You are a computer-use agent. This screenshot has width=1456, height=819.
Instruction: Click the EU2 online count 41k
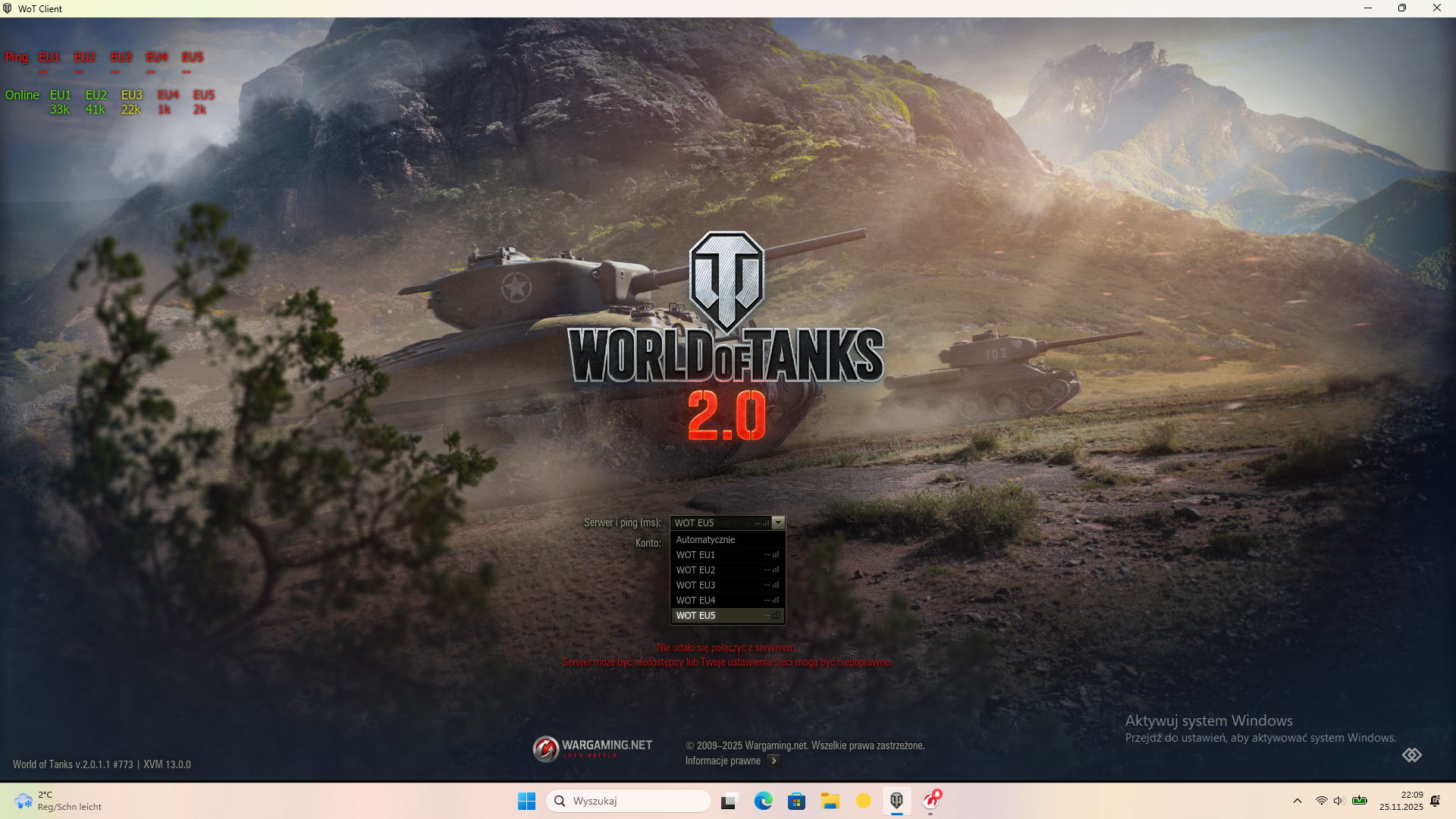pos(96,109)
